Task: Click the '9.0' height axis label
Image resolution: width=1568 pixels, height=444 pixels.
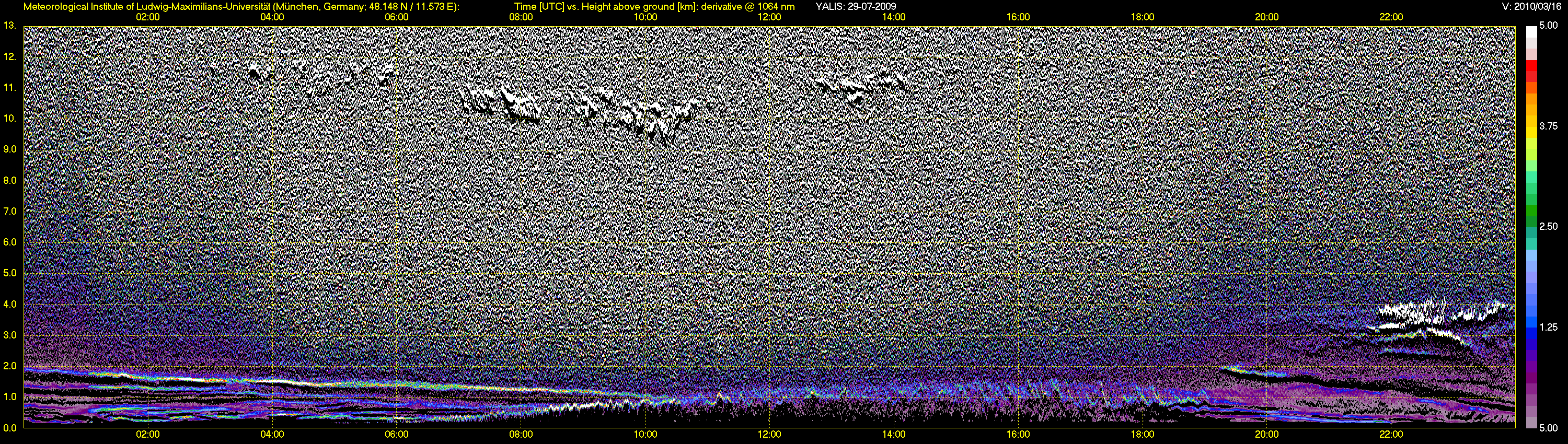Action: pyautogui.click(x=9, y=149)
